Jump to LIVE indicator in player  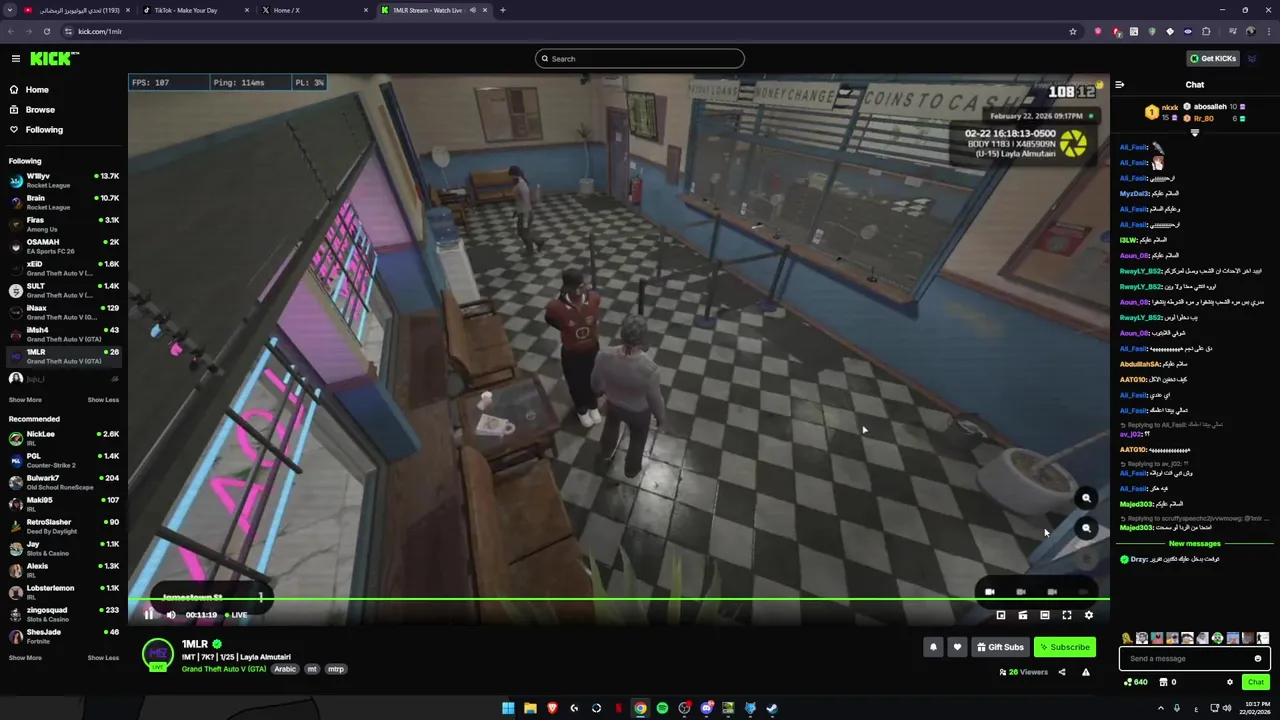pyautogui.click(x=235, y=615)
